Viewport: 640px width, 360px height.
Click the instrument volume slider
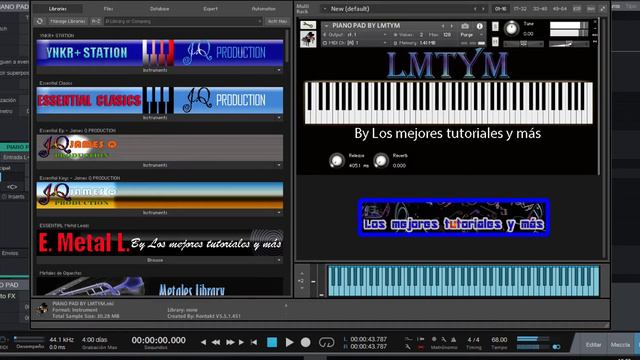[569, 43]
